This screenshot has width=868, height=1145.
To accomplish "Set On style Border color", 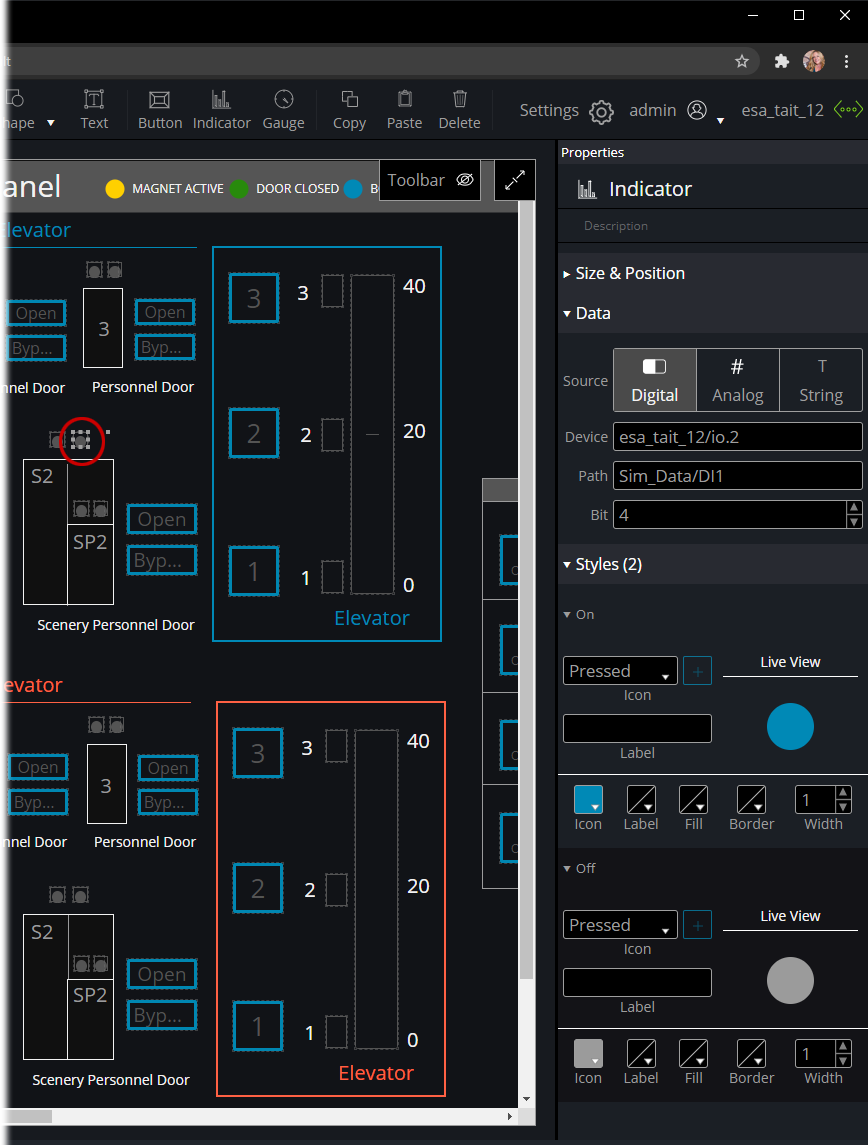I will click(x=751, y=800).
